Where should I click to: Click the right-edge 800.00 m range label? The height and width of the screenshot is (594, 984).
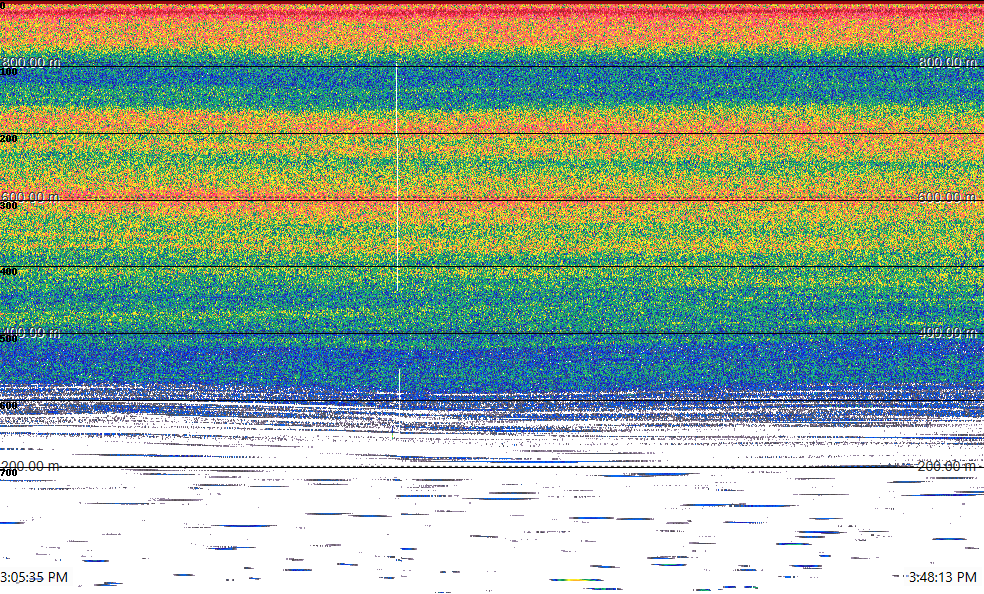[948, 62]
